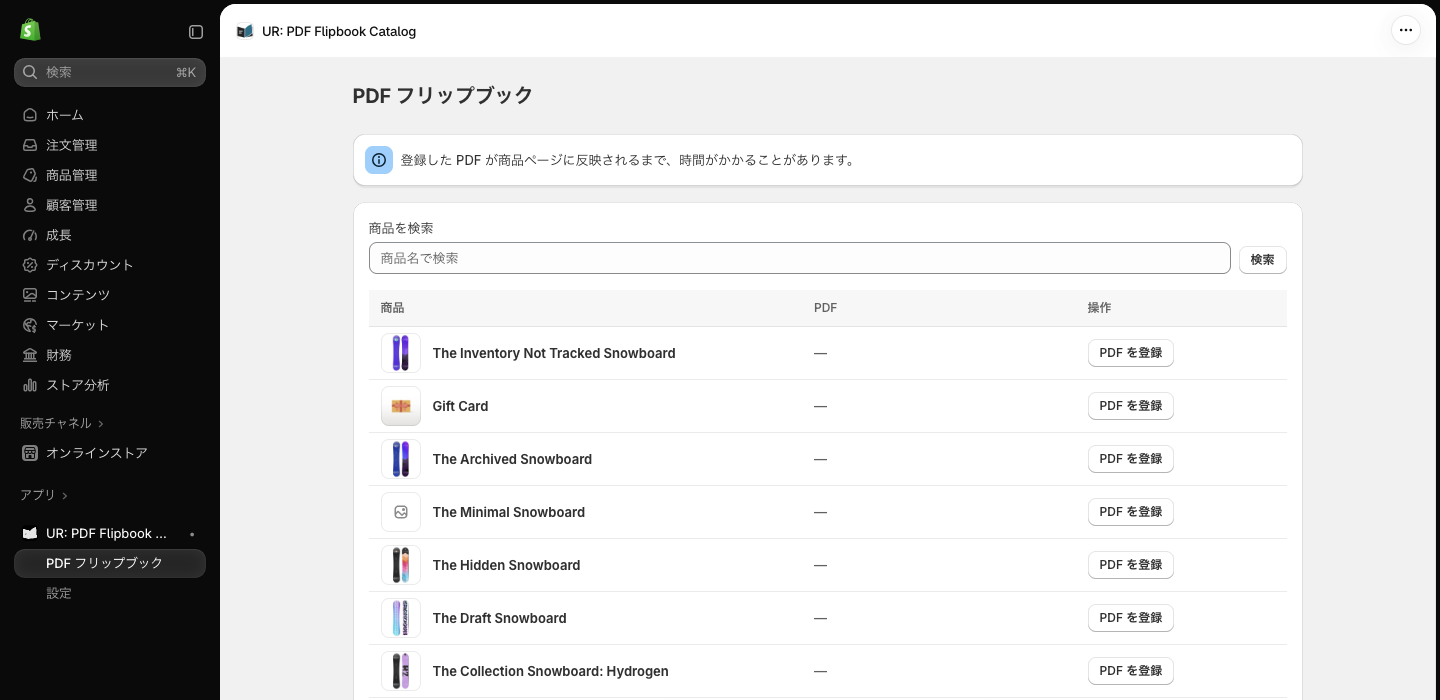Image resolution: width=1440 pixels, height=700 pixels.
Task: Click the pin dot next to UR: PDF Flipbook
Action: (x=192, y=534)
